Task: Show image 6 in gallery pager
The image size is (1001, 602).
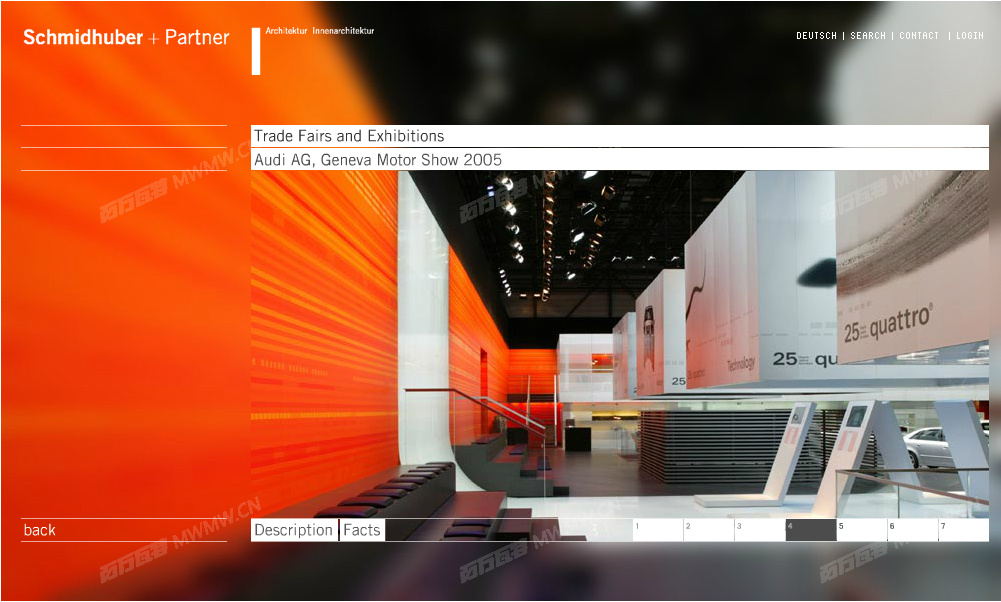Action: (913, 530)
